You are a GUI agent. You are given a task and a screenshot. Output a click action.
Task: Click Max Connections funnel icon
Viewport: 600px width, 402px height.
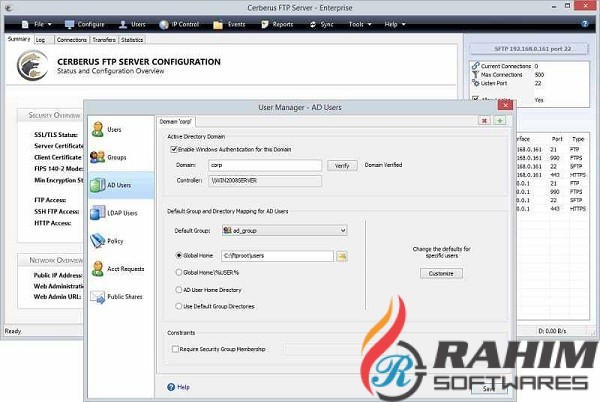point(476,74)
